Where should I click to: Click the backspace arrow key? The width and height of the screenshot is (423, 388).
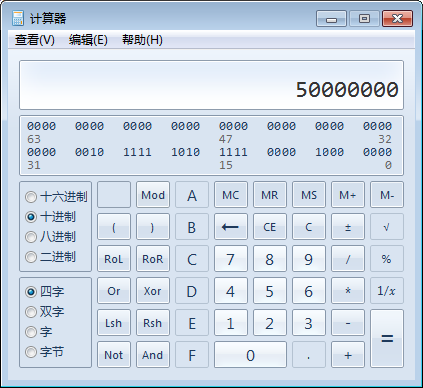tap(231, 227)
